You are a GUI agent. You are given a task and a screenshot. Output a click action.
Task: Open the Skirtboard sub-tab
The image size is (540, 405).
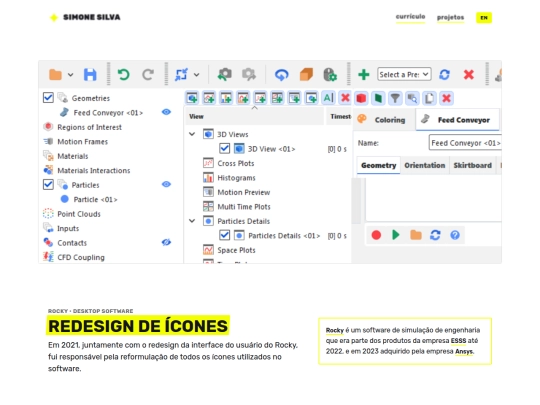pos(472,165)
